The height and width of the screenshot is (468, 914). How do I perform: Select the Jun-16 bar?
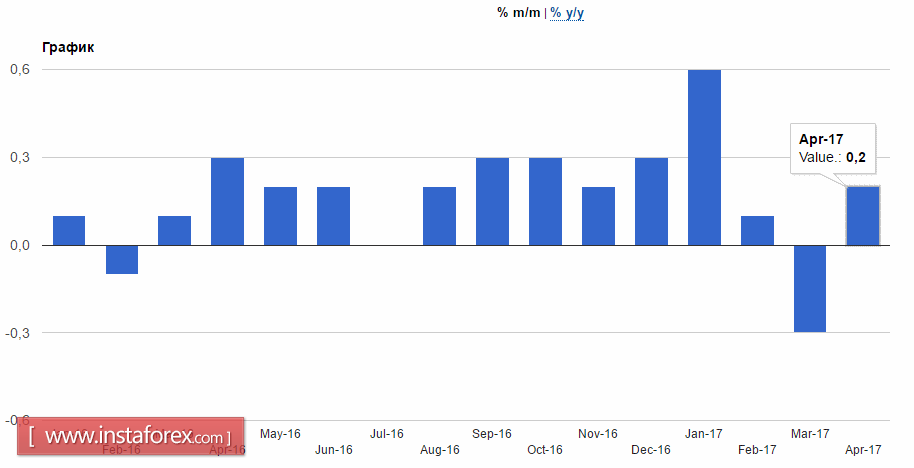click(333, 216)
